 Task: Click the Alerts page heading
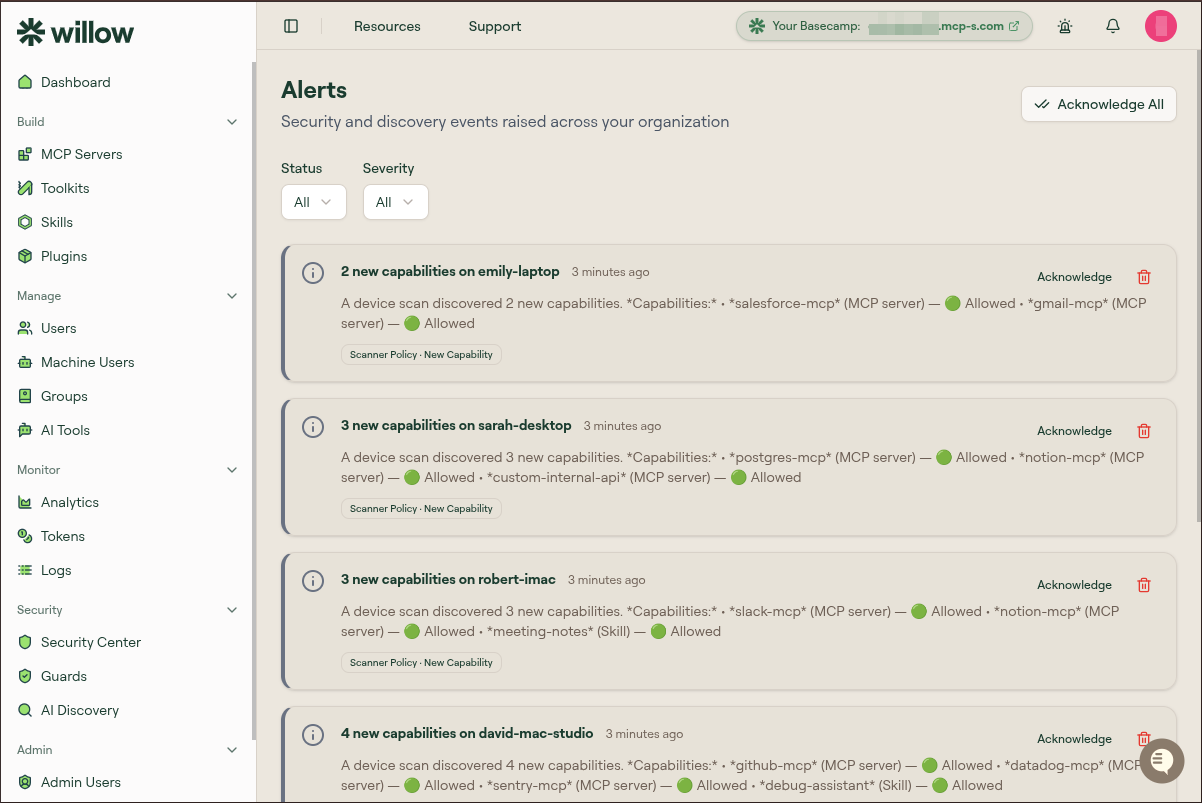314,90
